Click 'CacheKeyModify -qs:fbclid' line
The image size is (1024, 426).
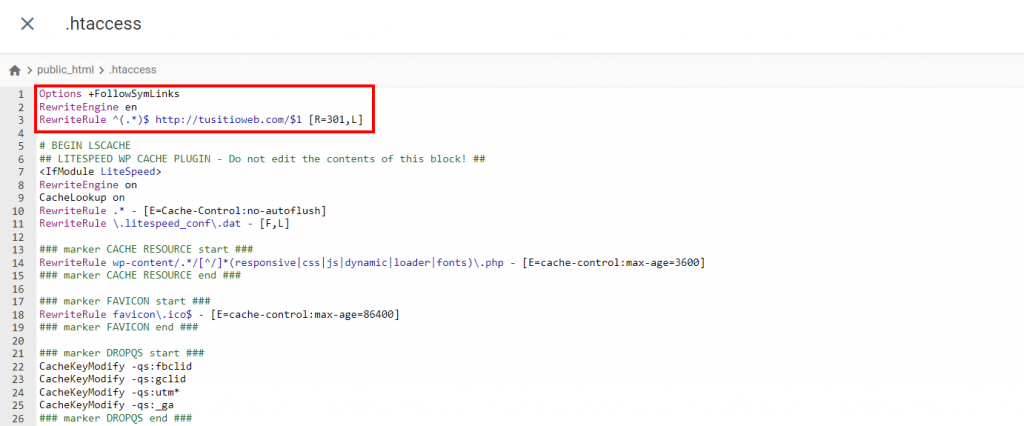[x=116, y=367]
